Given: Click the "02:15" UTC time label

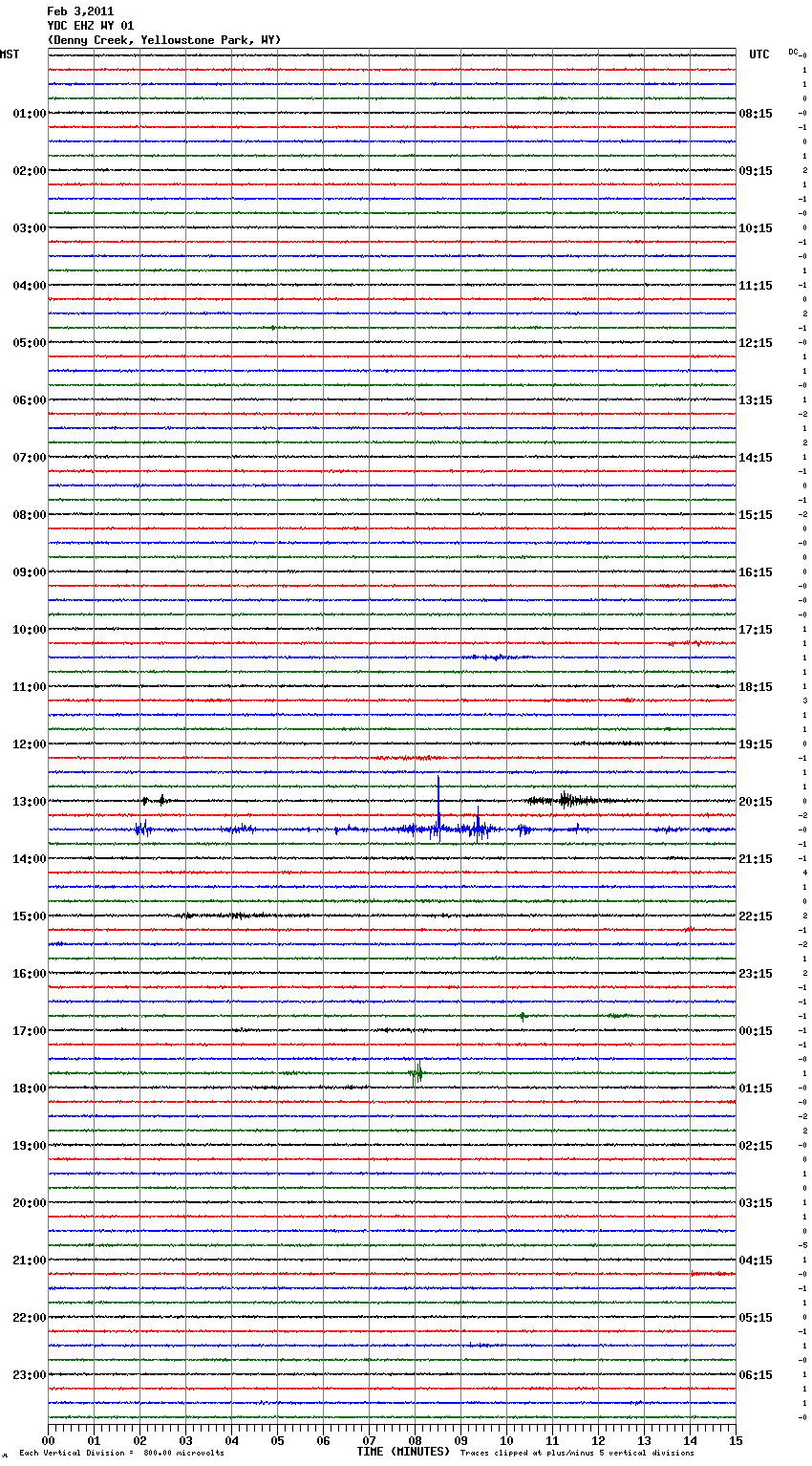Looking at the screenshot, I should click(756, 1146).
